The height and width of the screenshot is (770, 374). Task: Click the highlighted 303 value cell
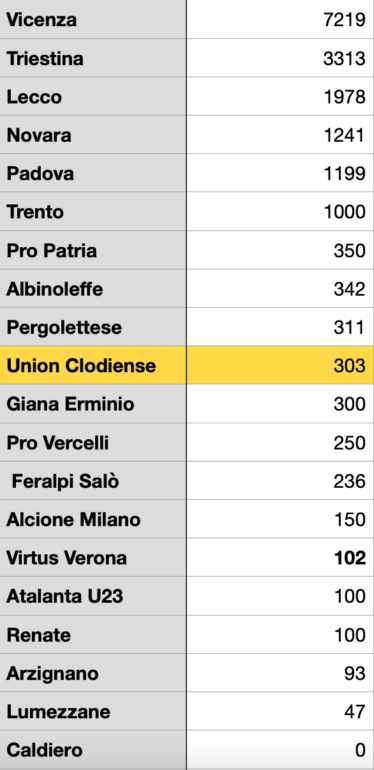point(280,365)
